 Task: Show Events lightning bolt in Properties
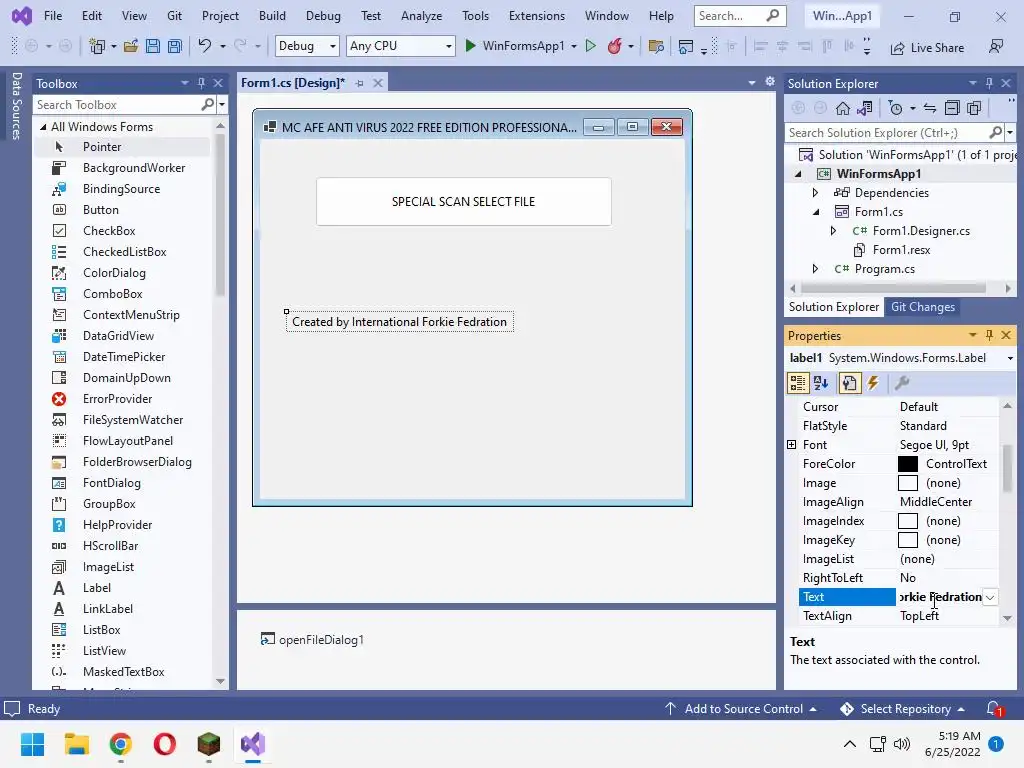point(873,383)
